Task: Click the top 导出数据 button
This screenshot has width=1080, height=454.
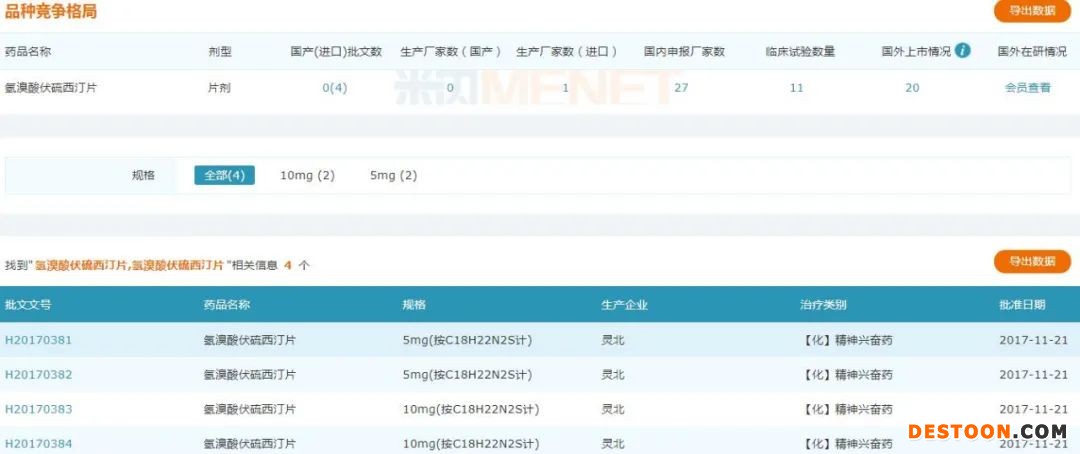Action: click(x=1031, y=11)
